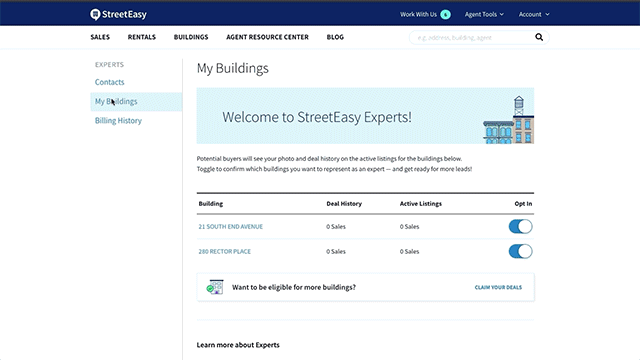
Task: Go to Agent Resource Center
Action: [267, 37]
